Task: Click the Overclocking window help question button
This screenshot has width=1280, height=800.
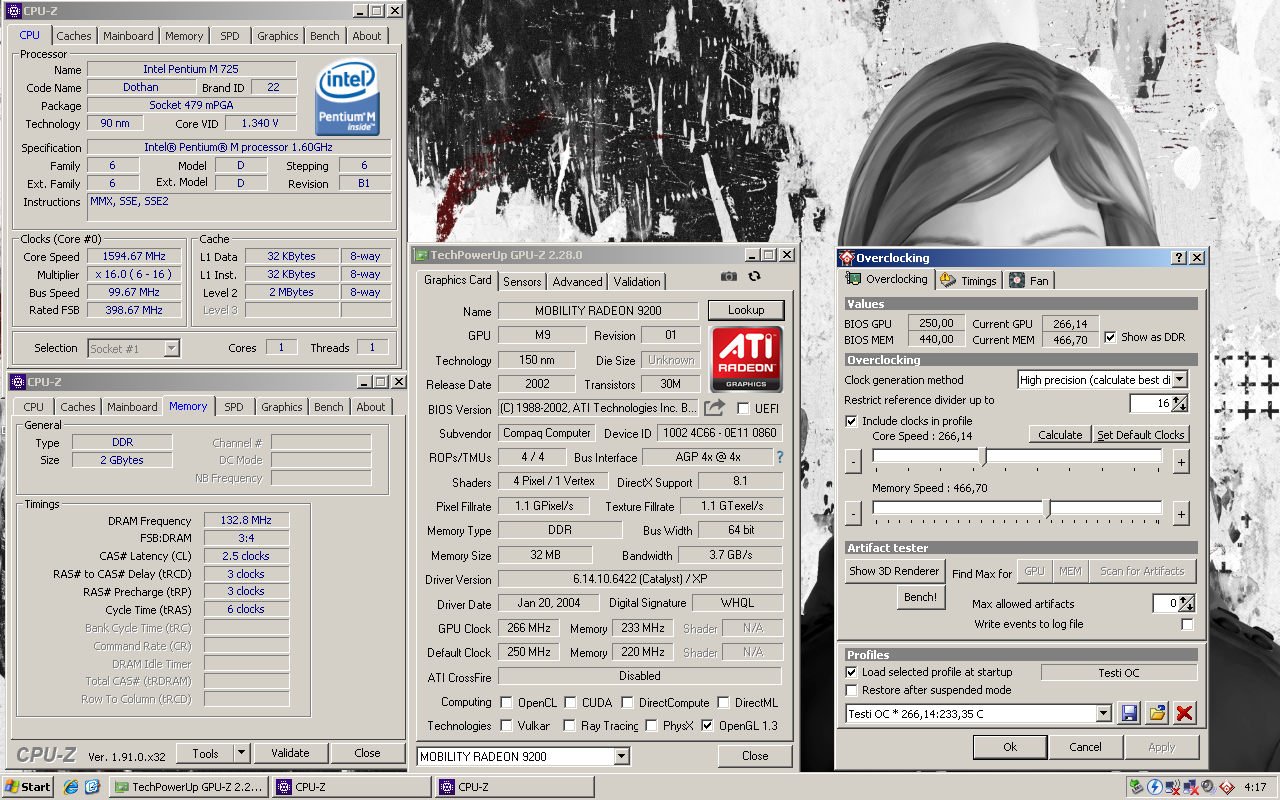Action: click(x=1179, y=258)
